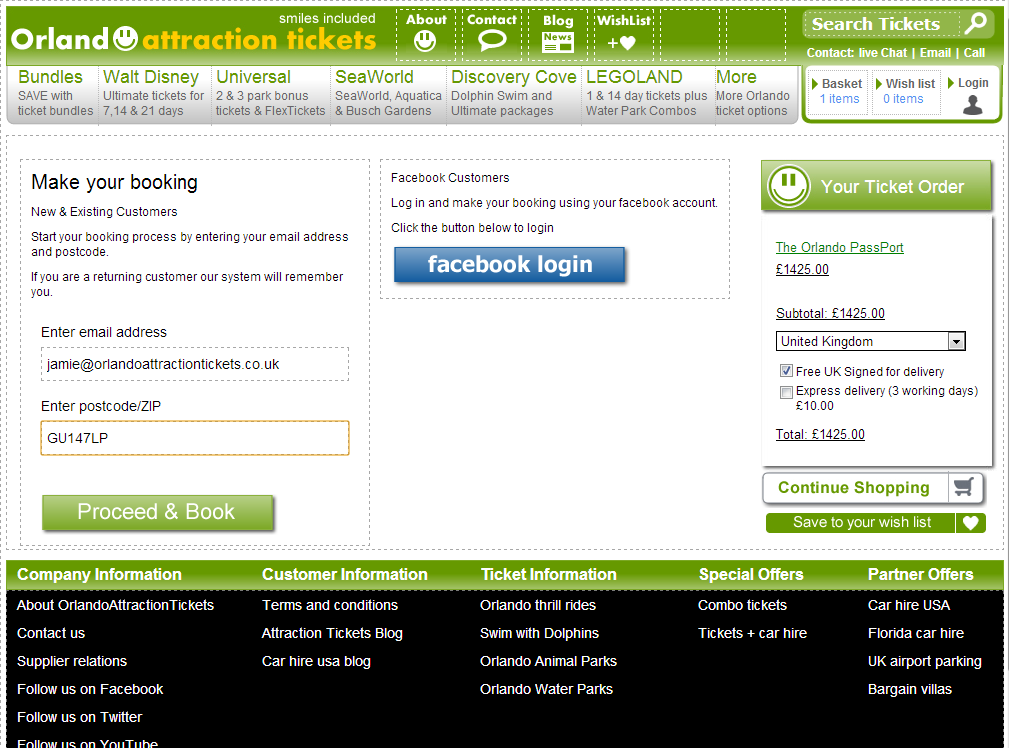The height and width of the screenshot is (748, 1009).
Task: Click the search magnifying glass icon
Action: [x=975, y=23]
